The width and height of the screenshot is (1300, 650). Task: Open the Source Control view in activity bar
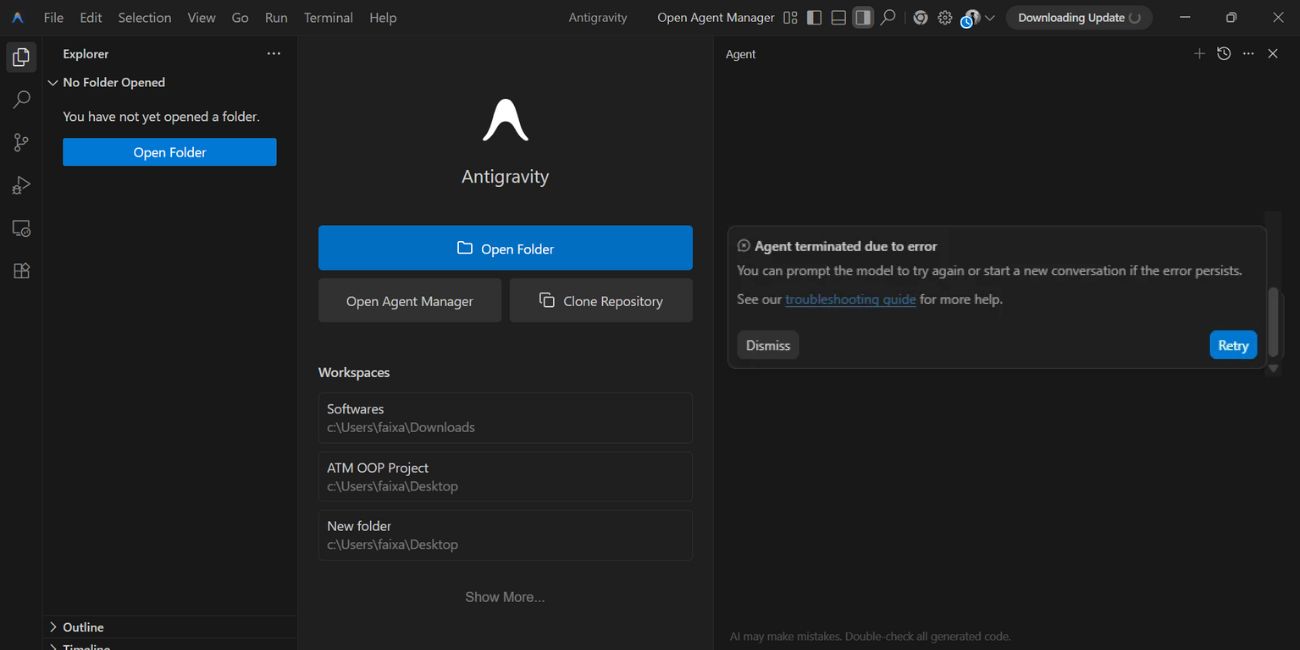pyautogui.click(x=21, y=143)
